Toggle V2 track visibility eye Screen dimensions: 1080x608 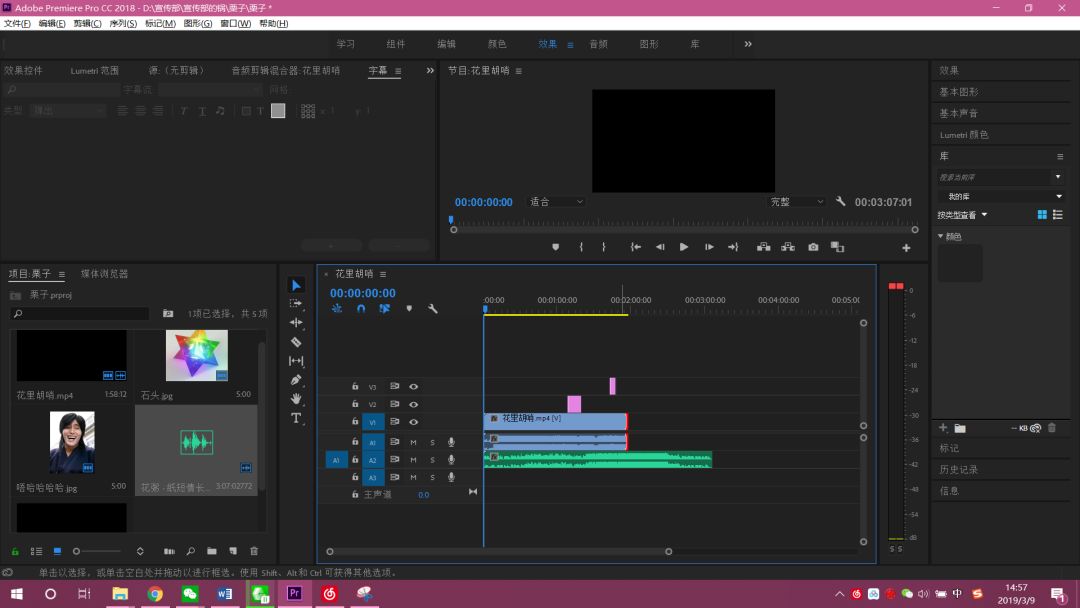pyautogui.click(x=414, y=405)
